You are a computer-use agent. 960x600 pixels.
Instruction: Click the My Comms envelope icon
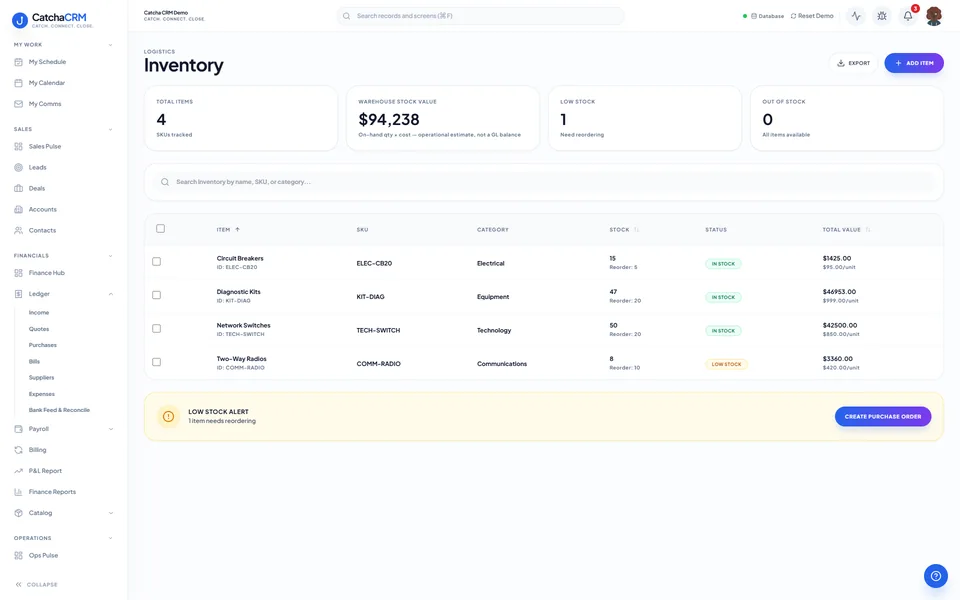(18, 104)
